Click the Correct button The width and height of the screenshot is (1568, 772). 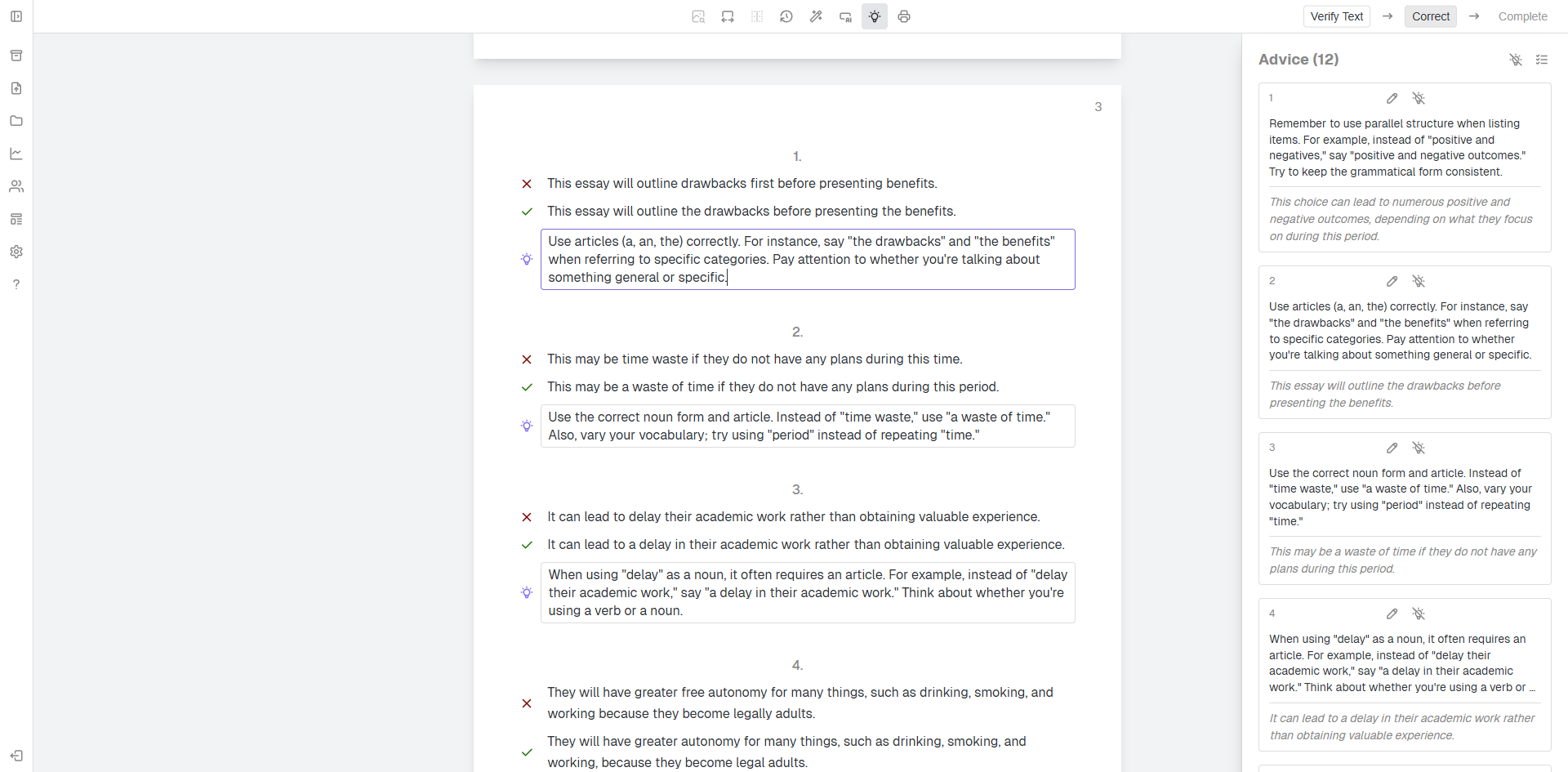coord(1430,16)
